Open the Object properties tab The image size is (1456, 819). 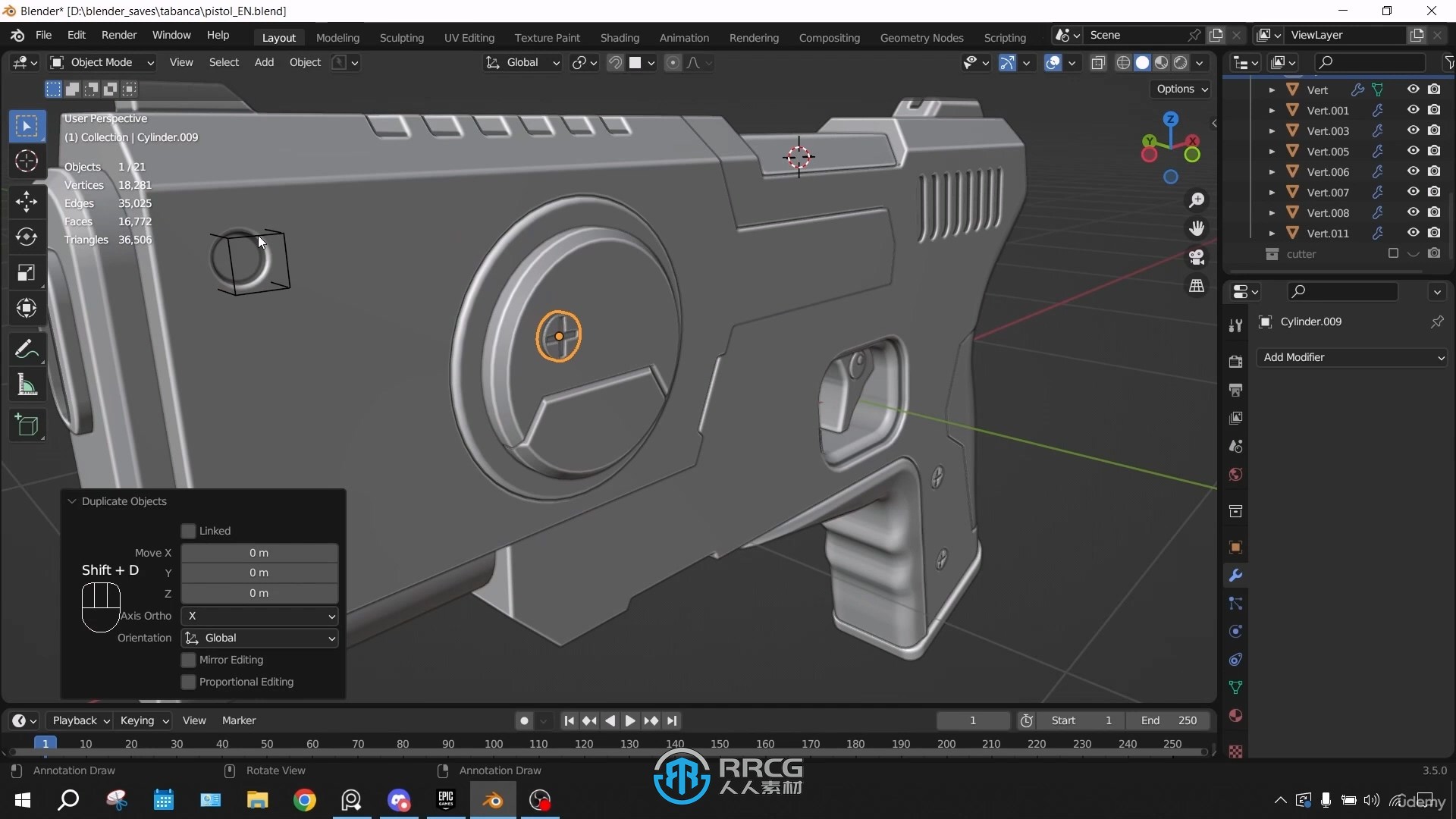(x=1235, y=548)
